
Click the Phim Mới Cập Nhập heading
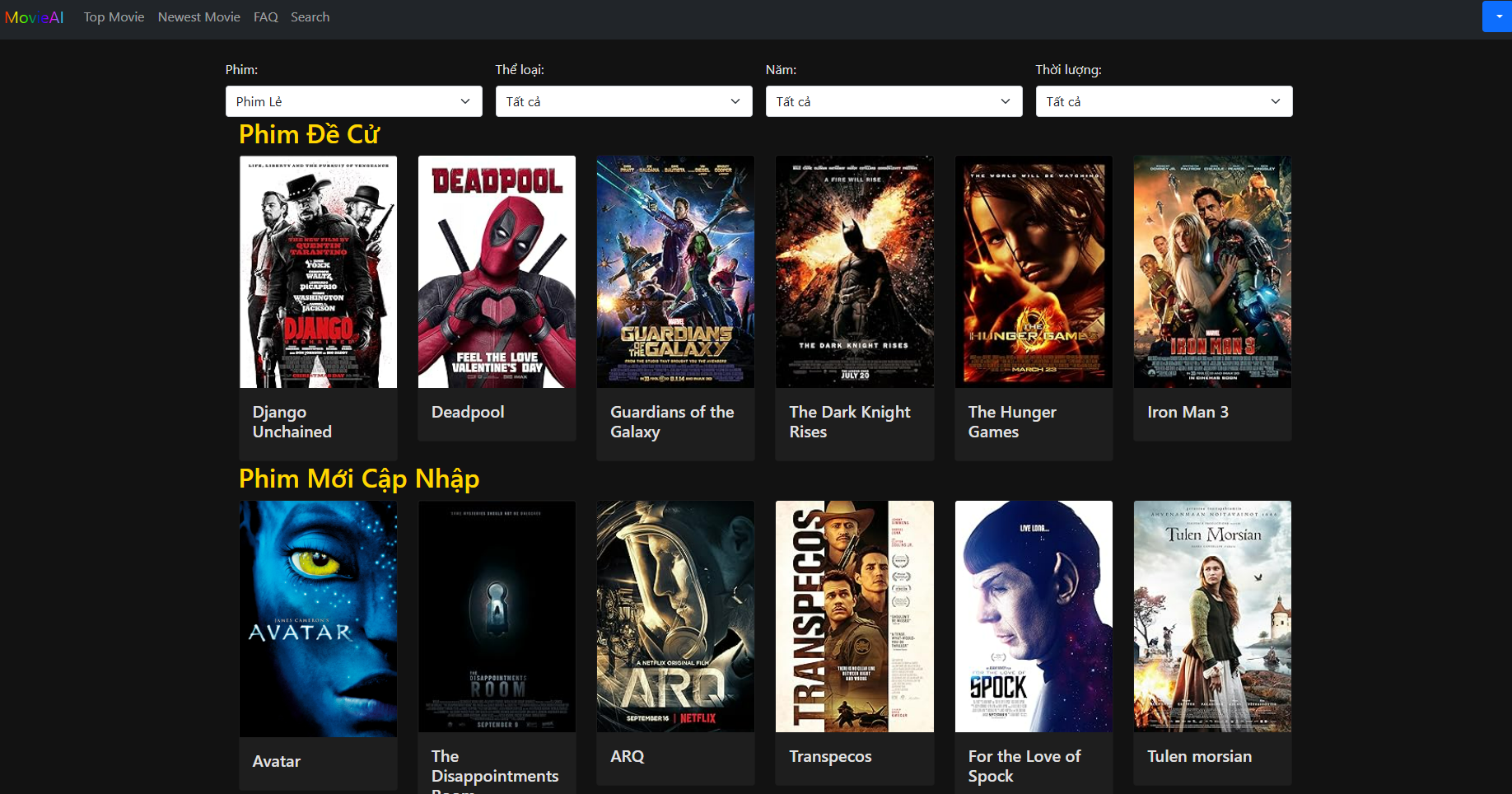[x=359, y=479]
